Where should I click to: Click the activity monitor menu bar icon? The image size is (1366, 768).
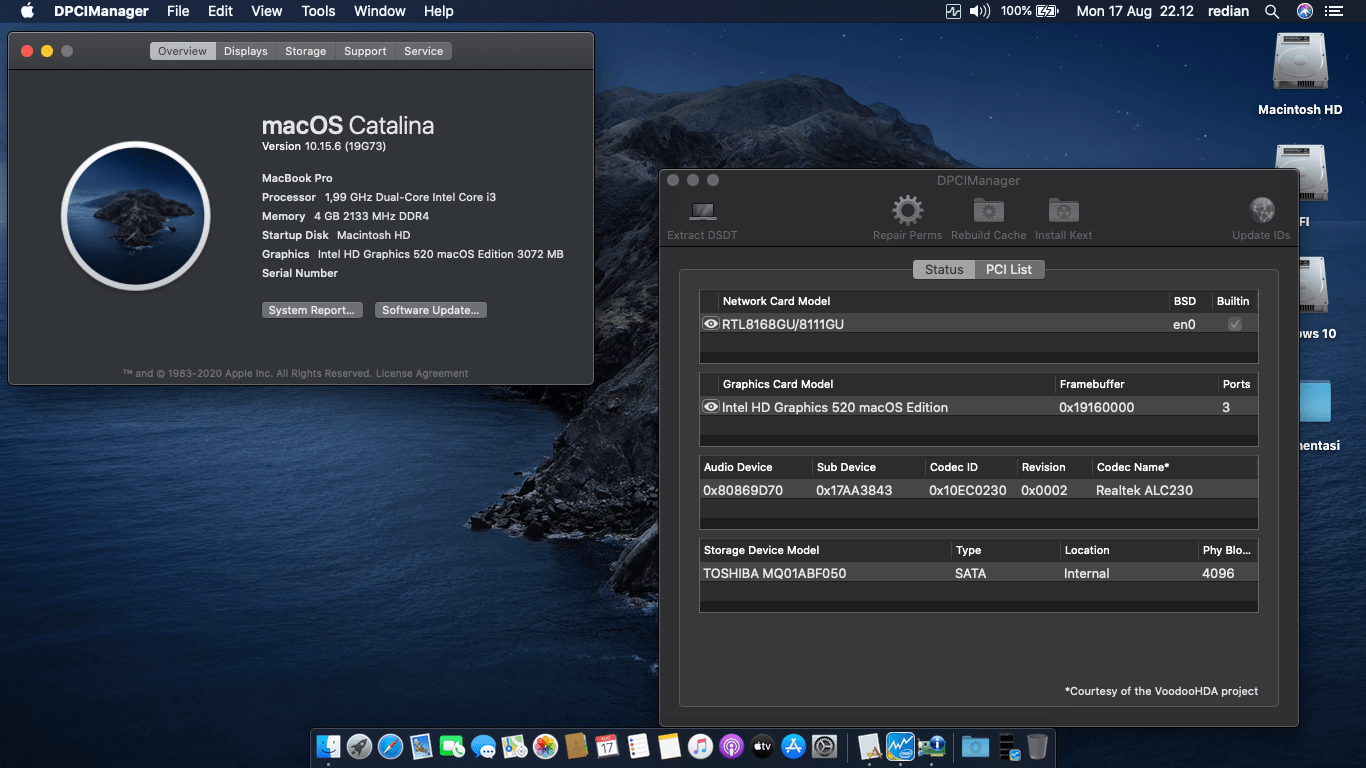coord(953,11)
